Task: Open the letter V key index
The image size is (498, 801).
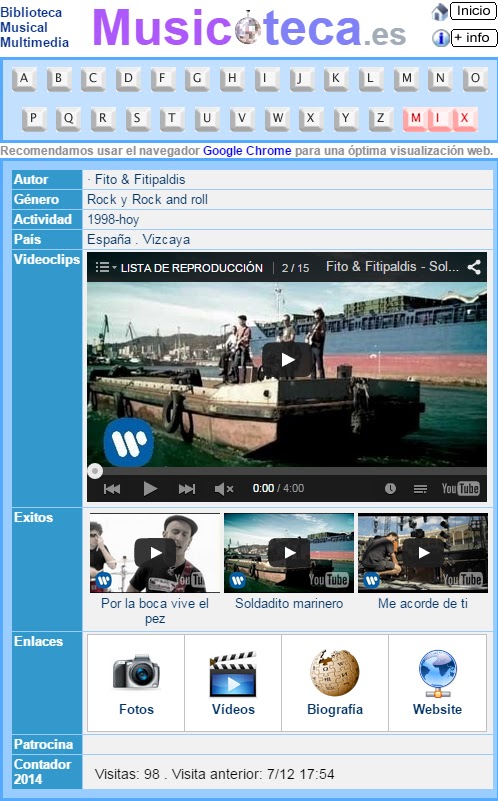Action: pyautogui.click(x=242, y=119)
